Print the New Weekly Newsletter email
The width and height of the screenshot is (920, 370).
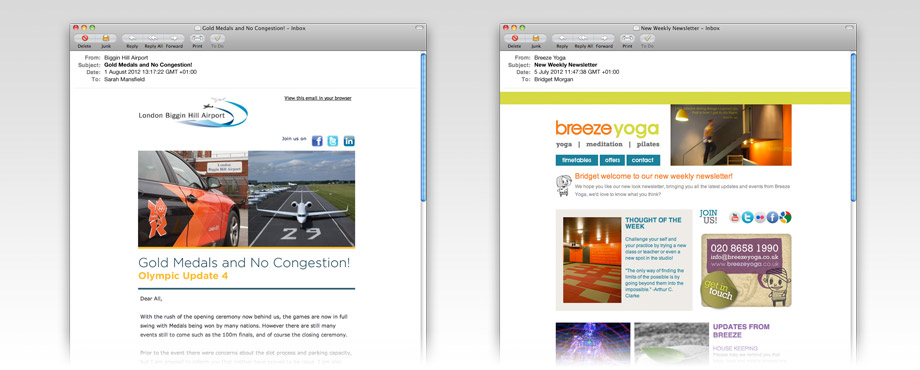tap(628, 38)
